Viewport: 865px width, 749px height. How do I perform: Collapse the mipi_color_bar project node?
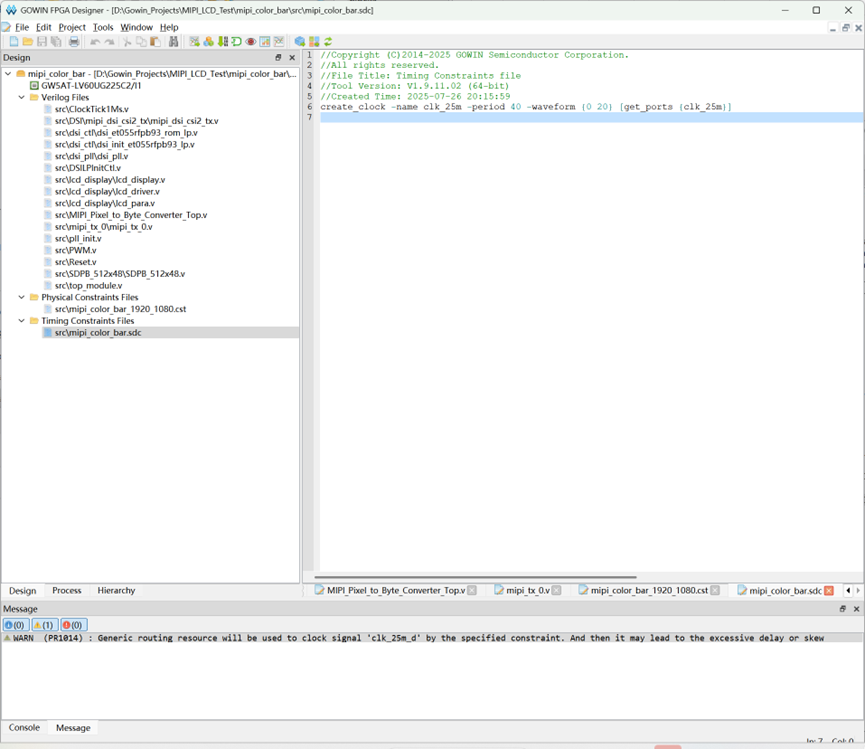coord(8,73)
